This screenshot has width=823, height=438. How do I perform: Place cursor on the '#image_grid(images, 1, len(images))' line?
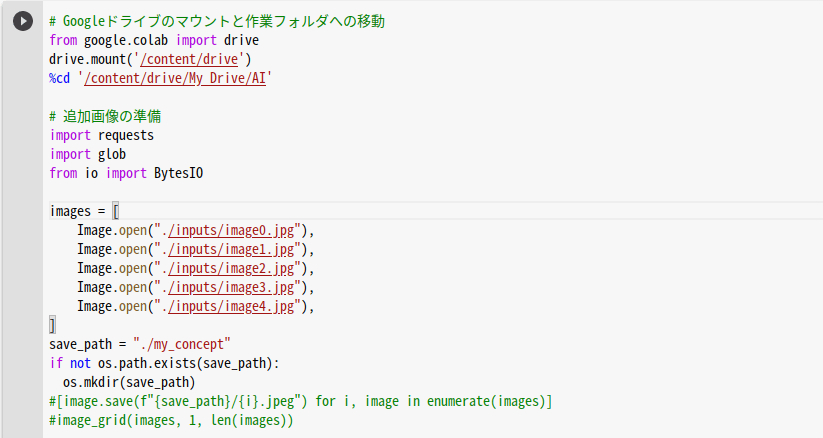(x=171, y=421)
